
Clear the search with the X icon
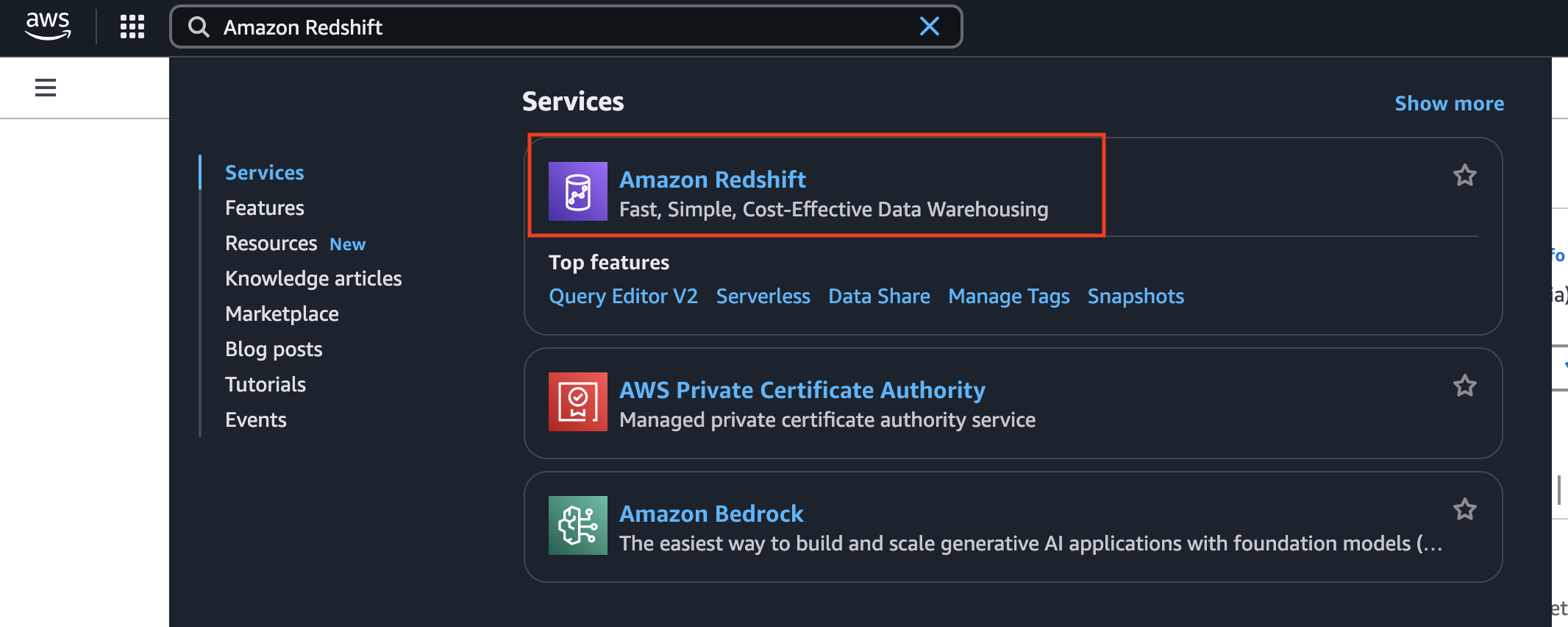930,26
